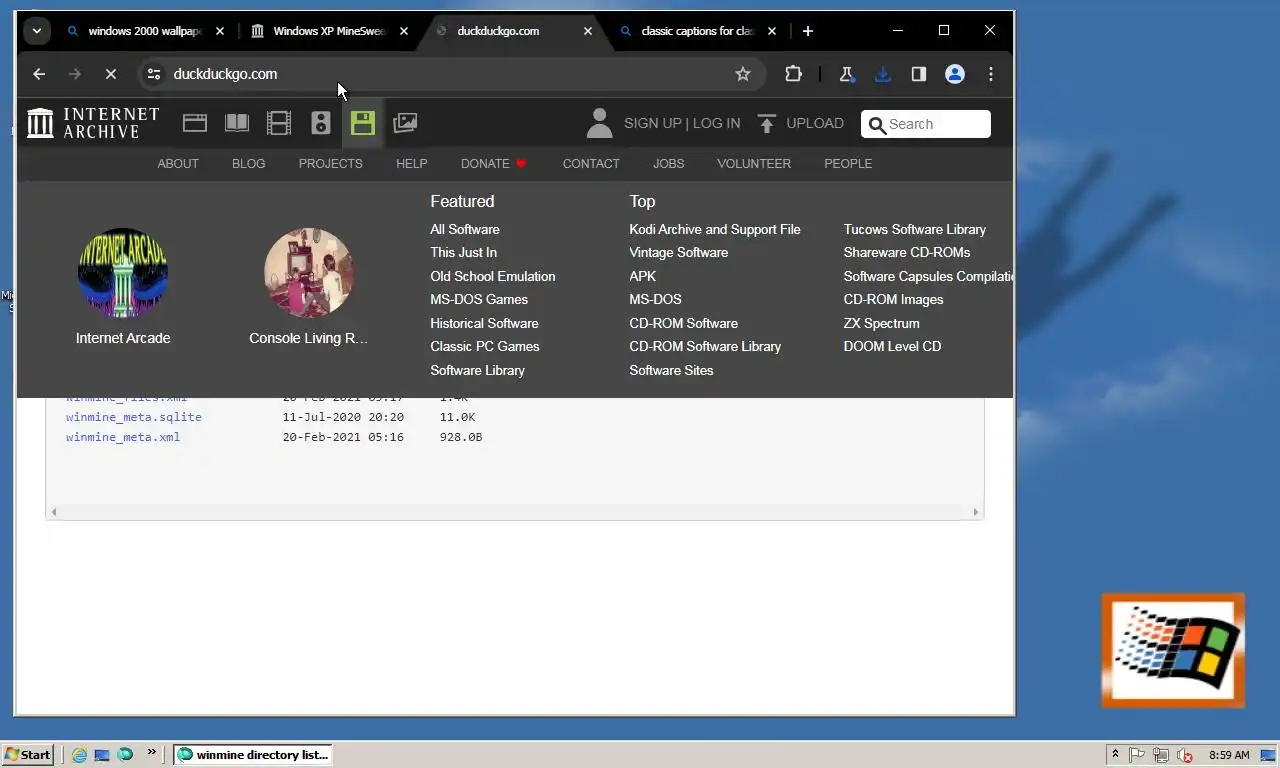Image resolution: width=1280 pixels, height=768 pixels.
Task: Open the VOLUNTEER menu item
Action: [x=754, y=163]
